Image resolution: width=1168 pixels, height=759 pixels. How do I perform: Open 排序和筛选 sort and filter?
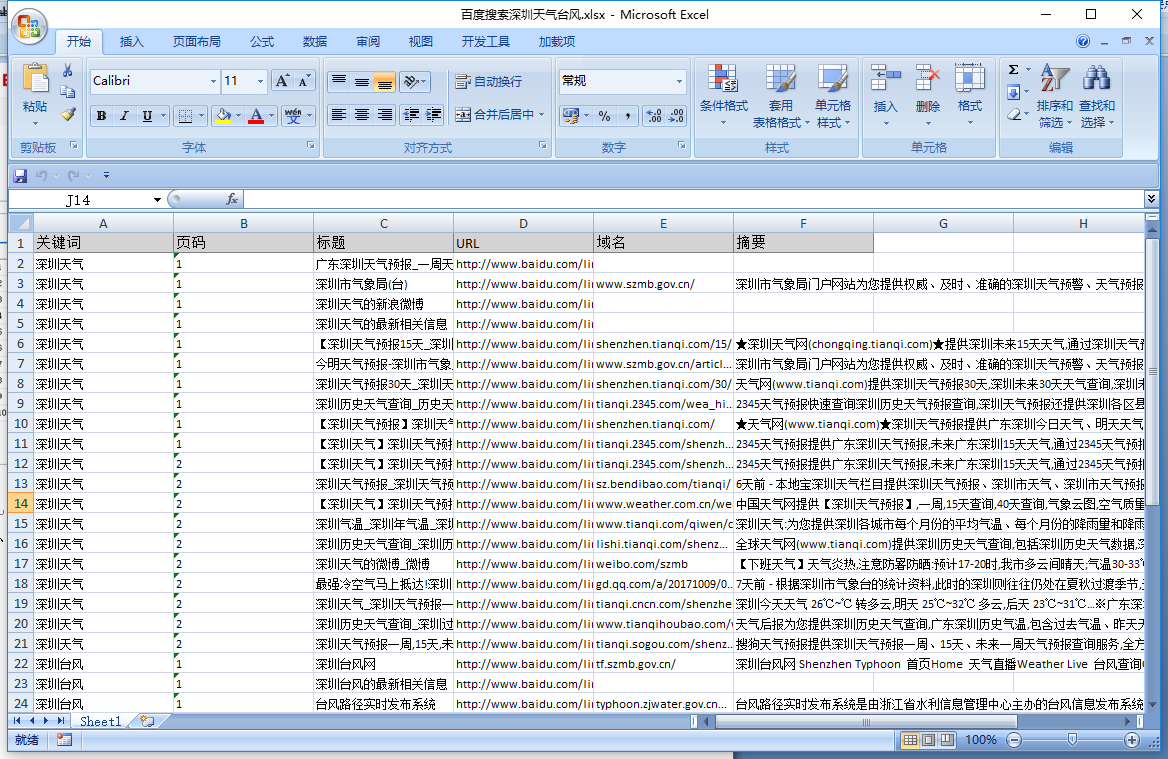(x=1055, y=95)
